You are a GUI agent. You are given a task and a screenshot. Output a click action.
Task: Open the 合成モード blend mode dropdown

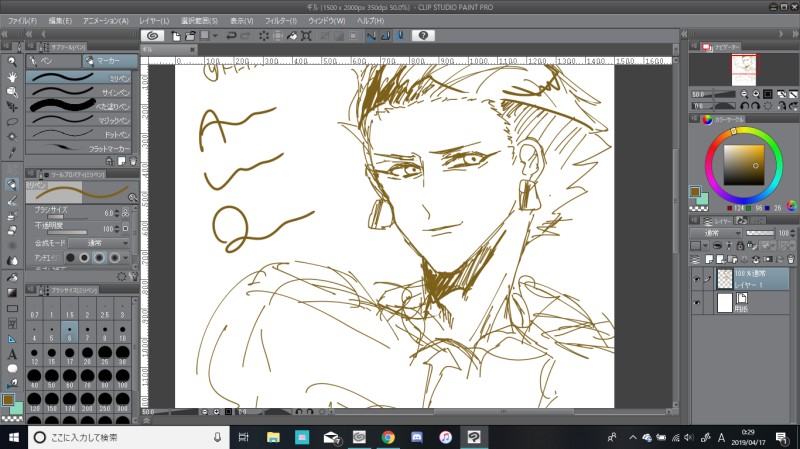(x=99, y=243)
